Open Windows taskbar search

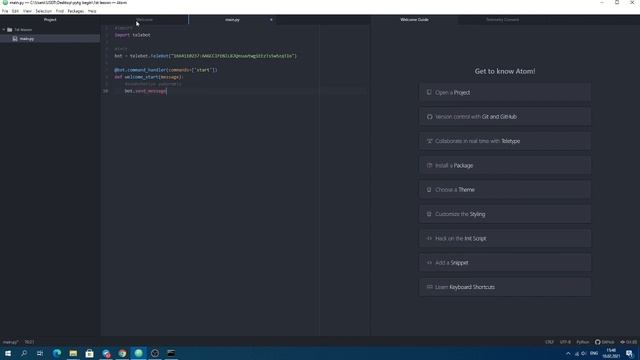click(x=24, y=353)
